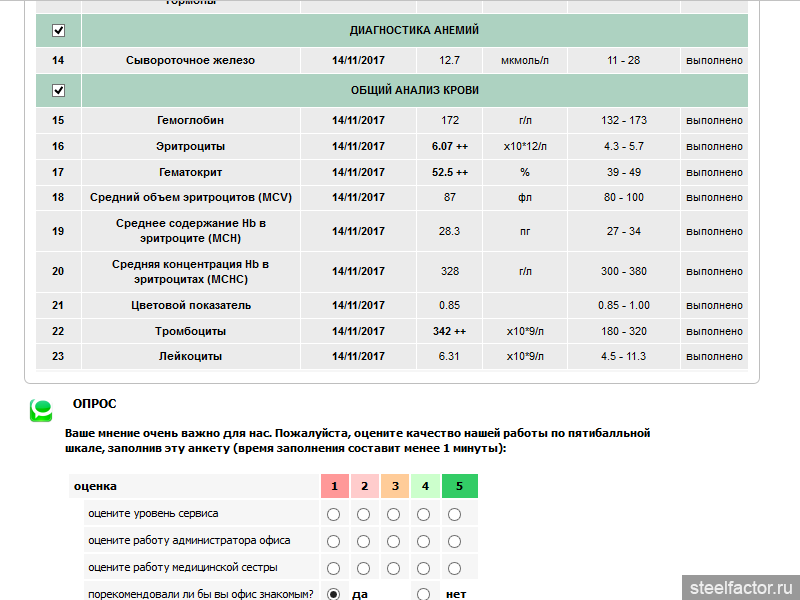
Task: Rate работу медицинской сестры as 4
Action: (x=423, y=568)
